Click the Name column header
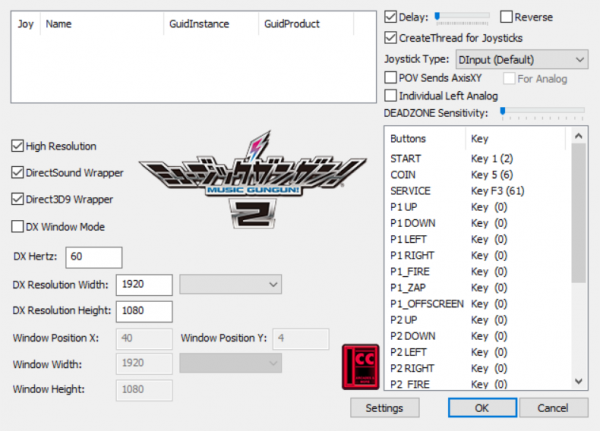The height and width of the screenshot is (431, 600). 60,21
